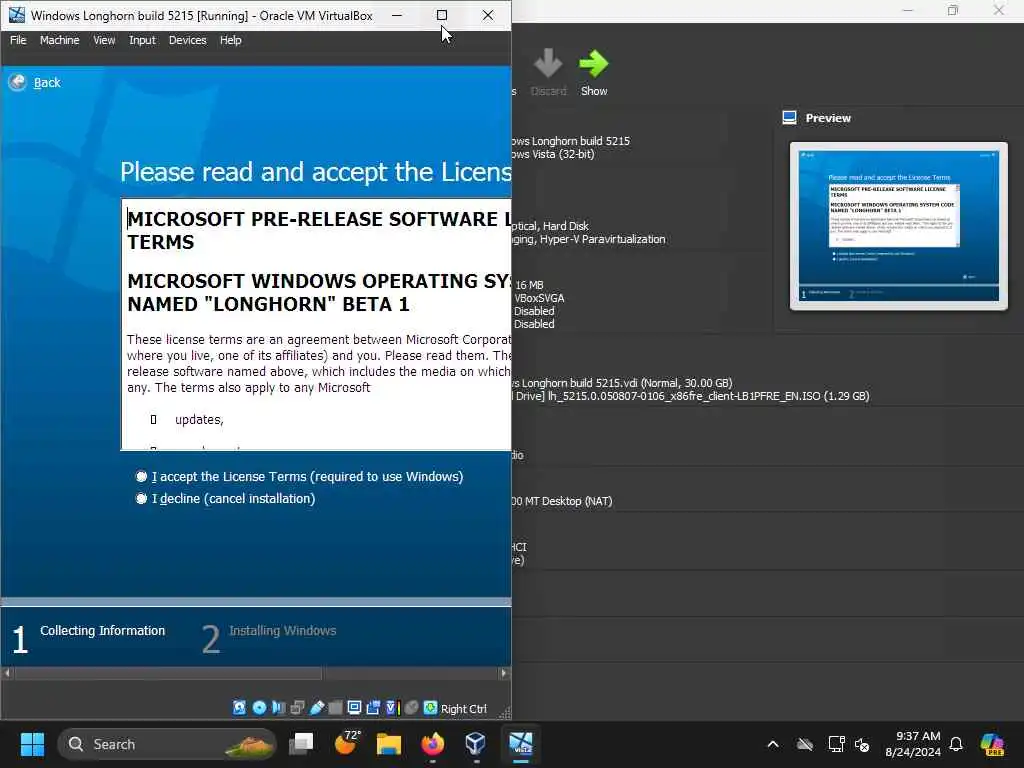The image size is (1024, 768).
Task: Click the 'Preview' heading in Manager
Action: [828, 118]
